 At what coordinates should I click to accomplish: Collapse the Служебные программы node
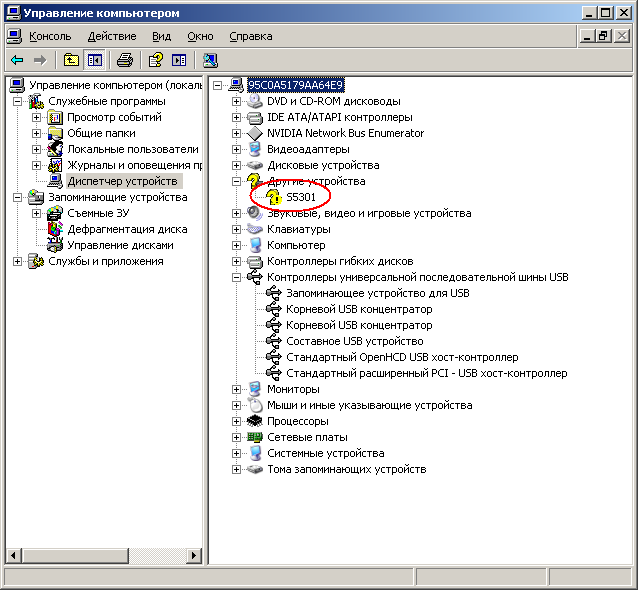coord(17,101)
